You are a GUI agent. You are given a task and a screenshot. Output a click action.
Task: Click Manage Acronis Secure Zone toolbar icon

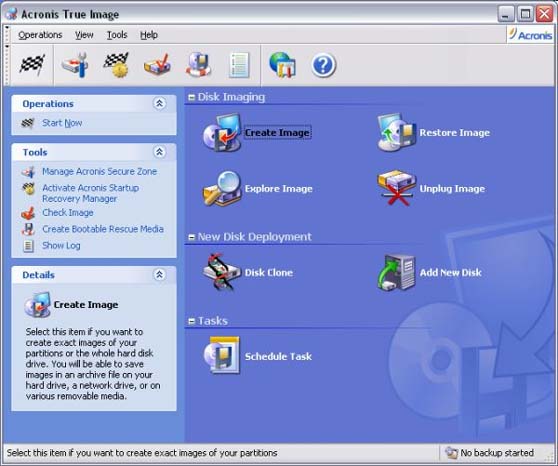pyautogui.click(x=75, y=65)
